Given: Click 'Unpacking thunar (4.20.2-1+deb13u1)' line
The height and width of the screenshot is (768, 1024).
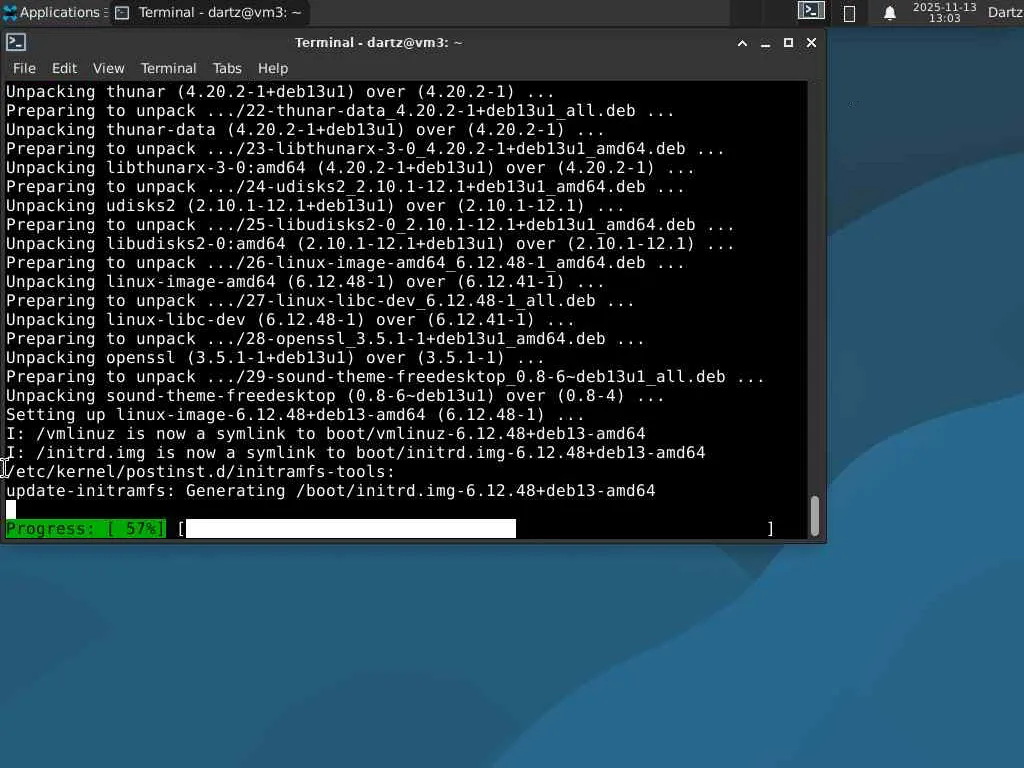Looking at the screenshot, I should pos(280,92).
